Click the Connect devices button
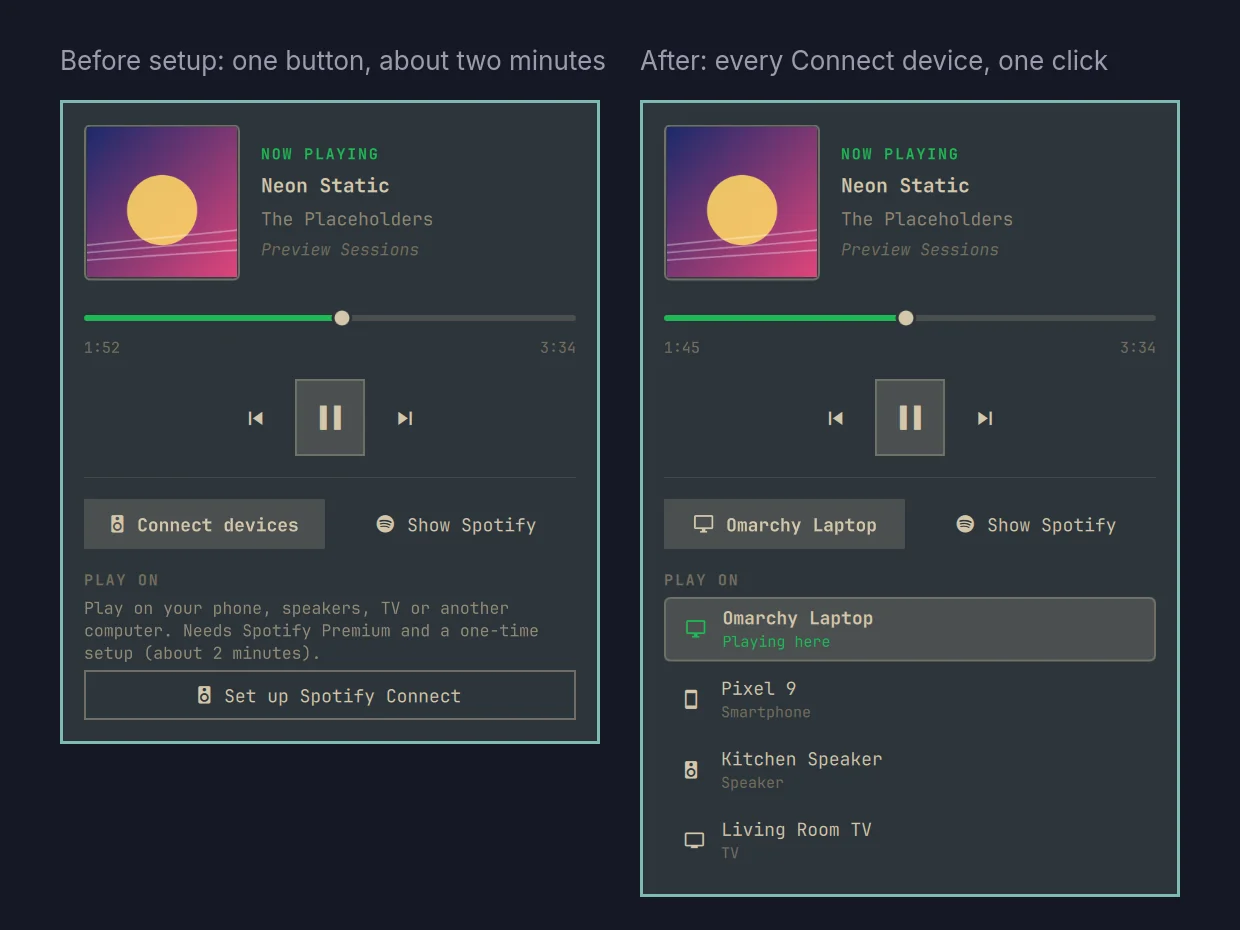The width and height of the screenshot is (1240, 930). pyautogui.click(x=204, y=524)
